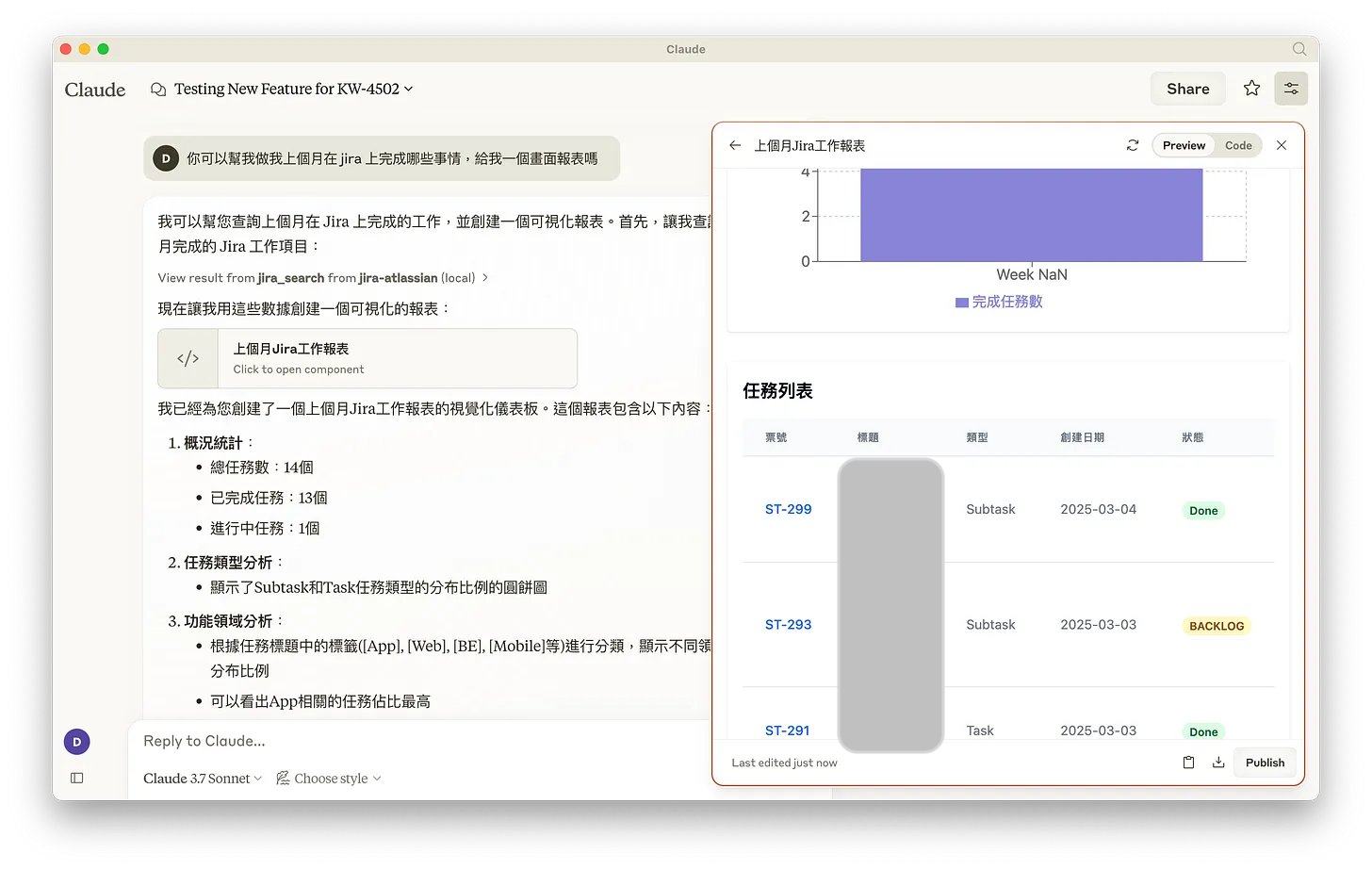Open ticket link ST-291
This screenshot has width=1372, height=870.
(x=787, y=730)
